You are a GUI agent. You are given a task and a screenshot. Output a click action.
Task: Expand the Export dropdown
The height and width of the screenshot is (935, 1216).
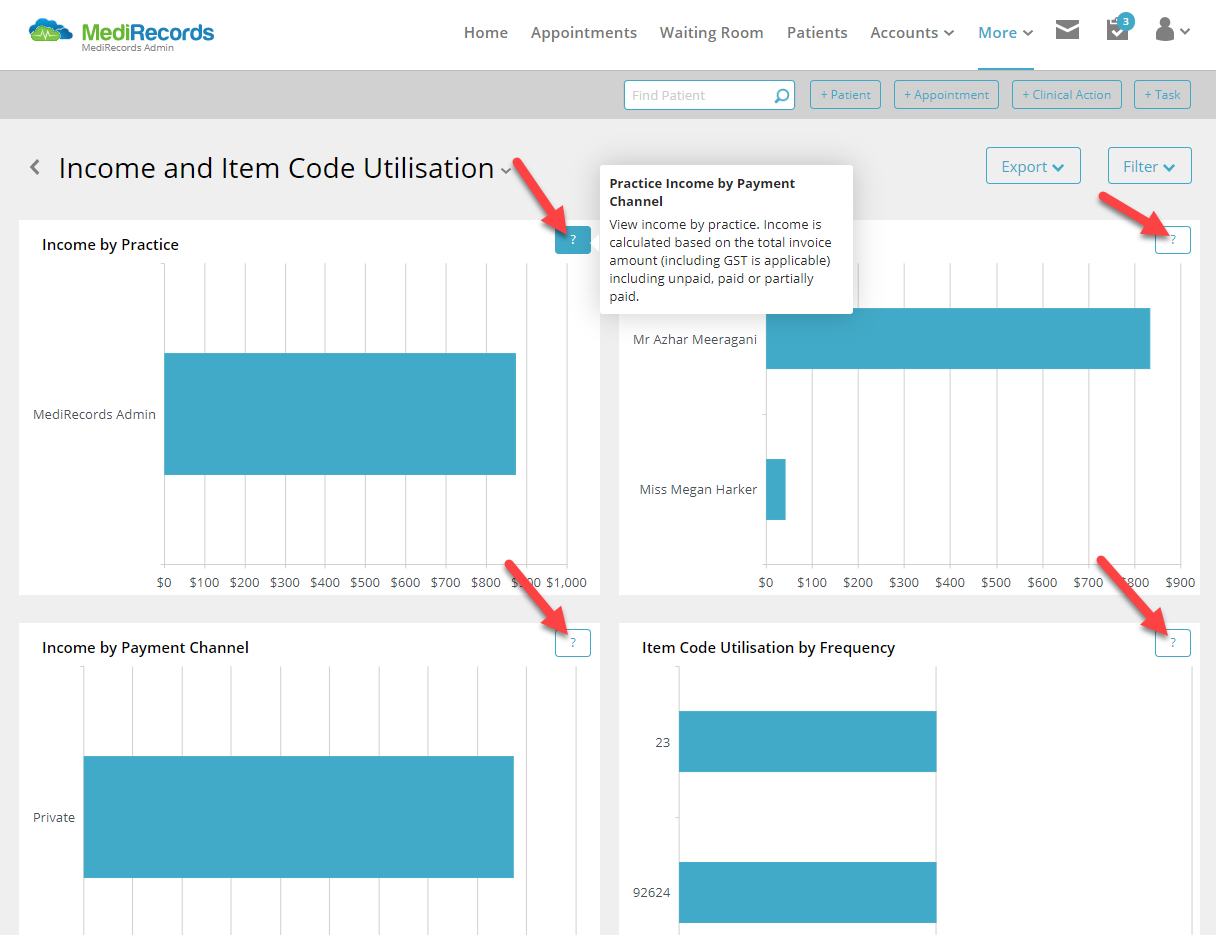1033,166
